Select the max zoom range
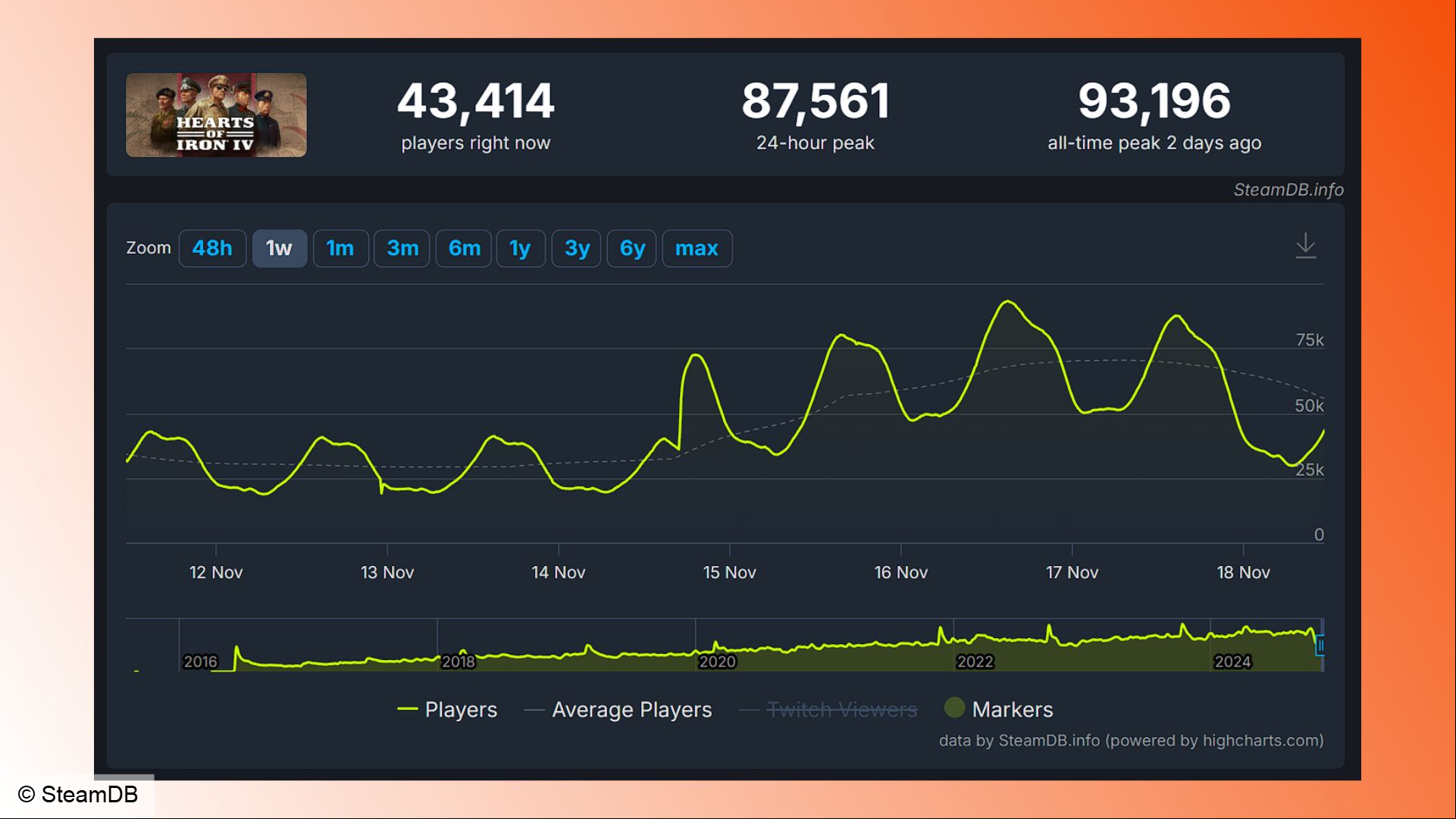 (697, 249)
